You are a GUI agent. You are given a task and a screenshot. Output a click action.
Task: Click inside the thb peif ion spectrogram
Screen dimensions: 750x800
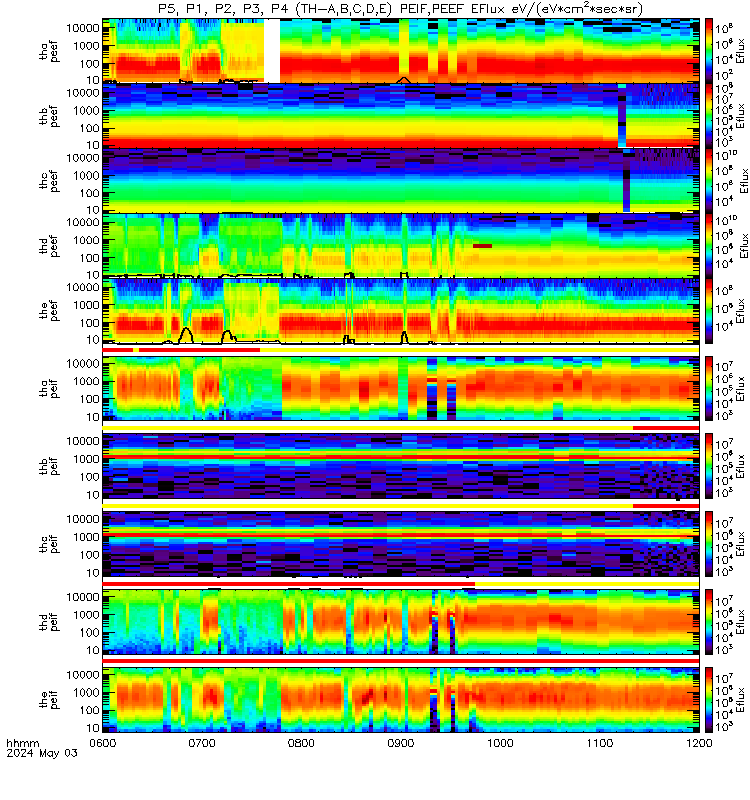401,466
